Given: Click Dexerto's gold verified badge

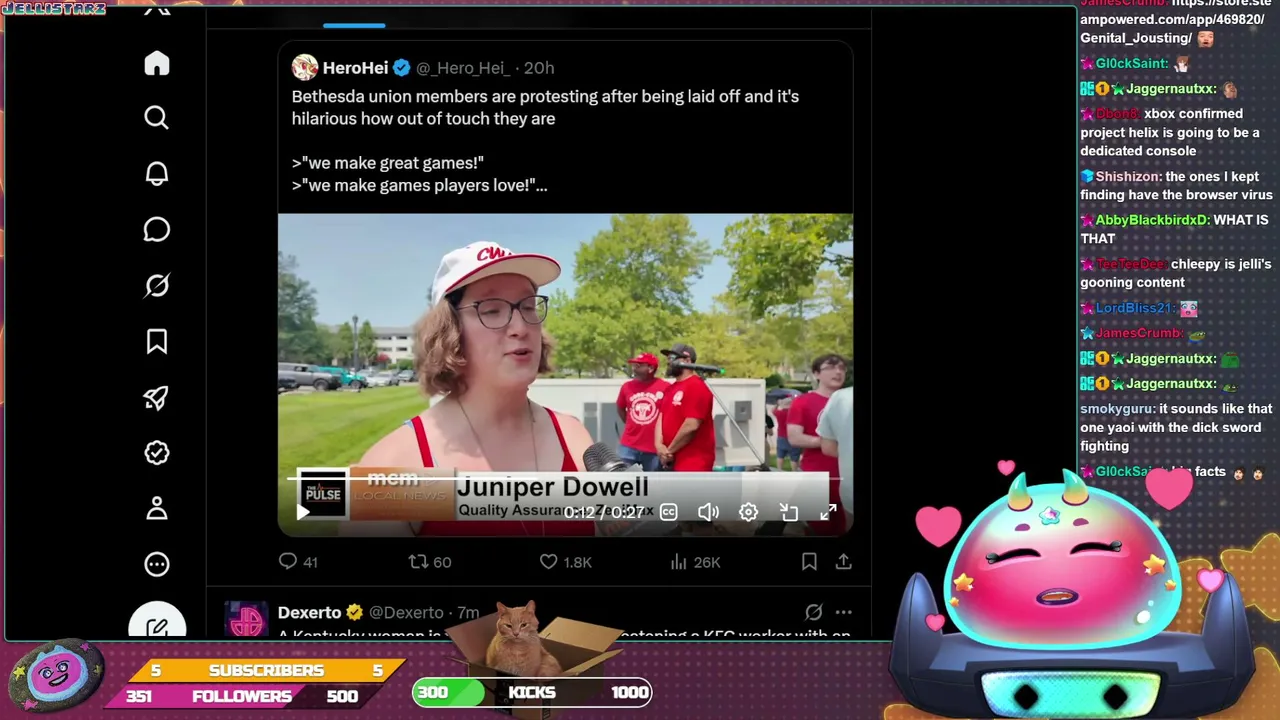Looking at the screenshot, I should [x=354, y=612].
